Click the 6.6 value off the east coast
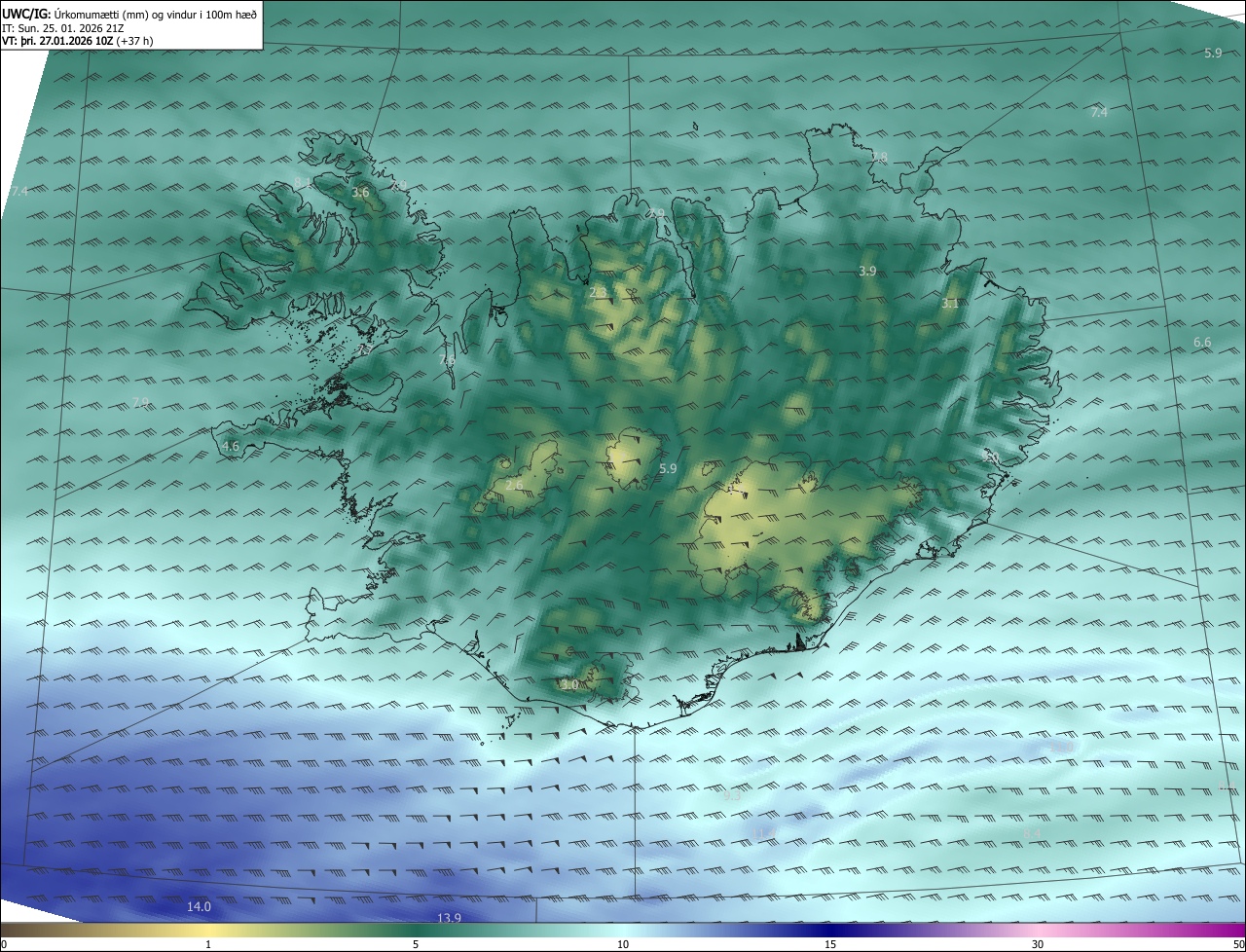 (x=1202, y=342)
